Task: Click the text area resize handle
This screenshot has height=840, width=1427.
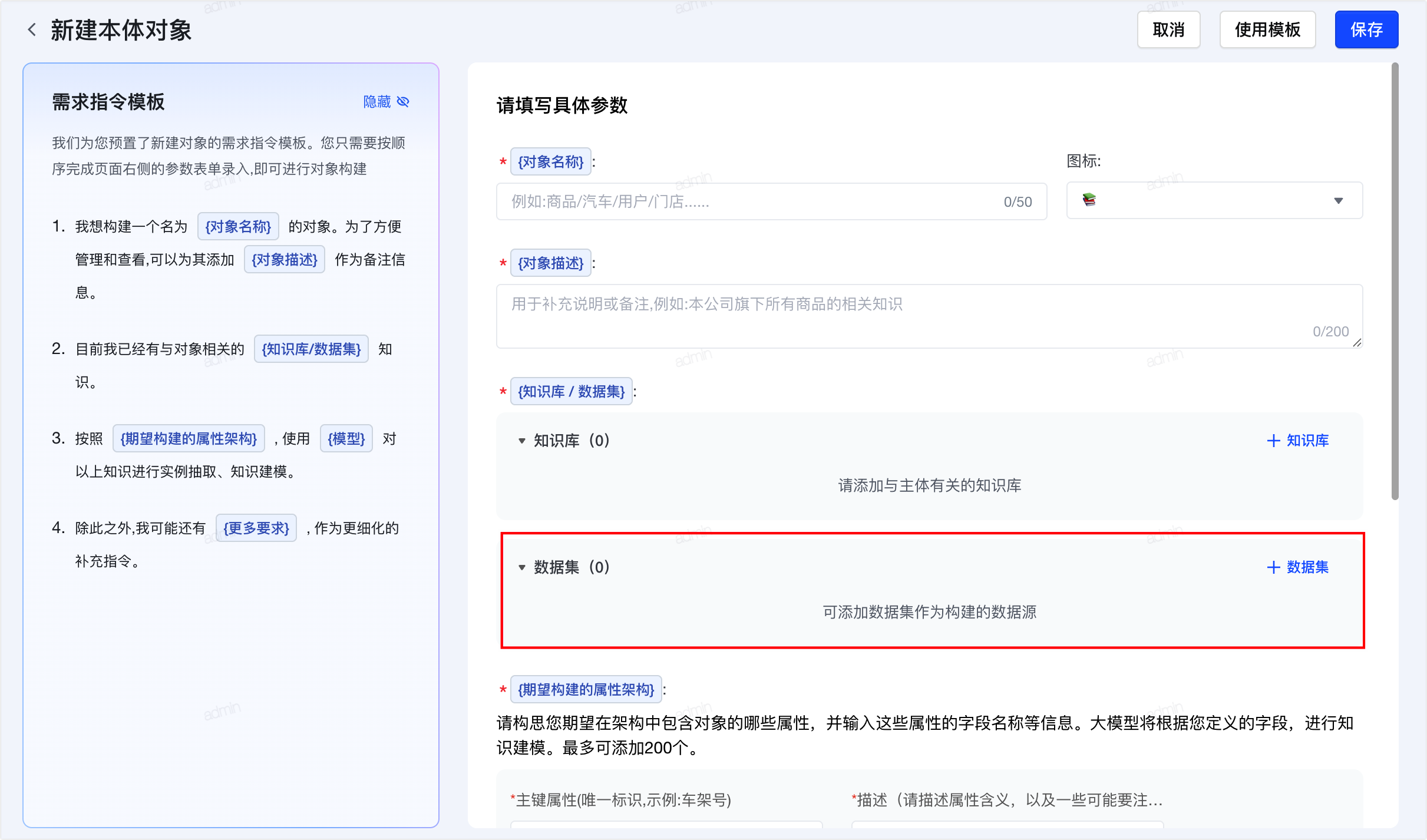Action: (1357, 343)
